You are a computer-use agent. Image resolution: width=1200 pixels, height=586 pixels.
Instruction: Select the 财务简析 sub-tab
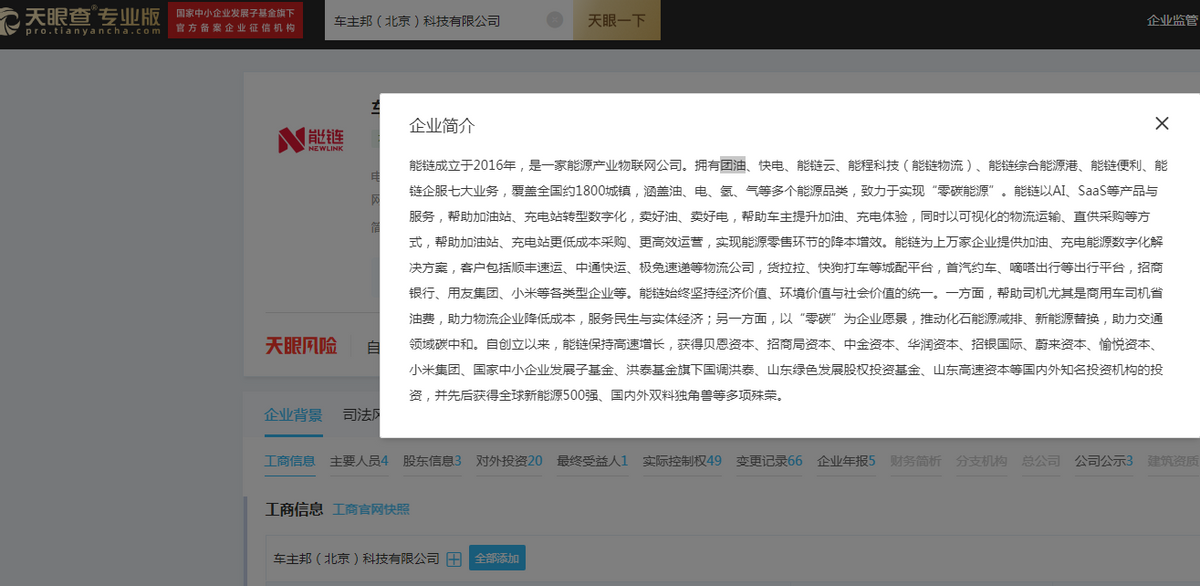(x=916, y=461)
